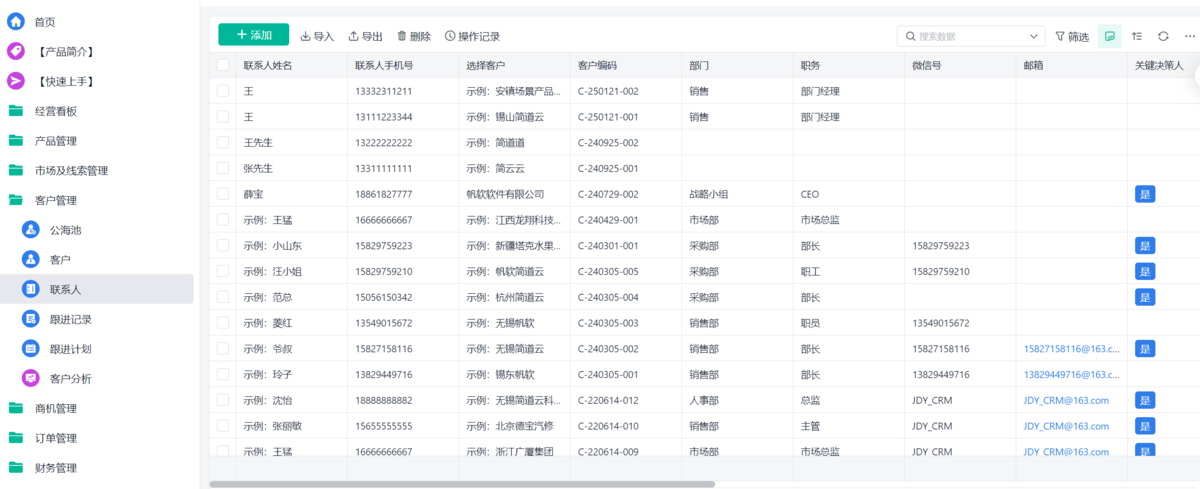The width and height of the screenshot is (1200, 489).
Task: Tick checkbox for 示例：小山东 row
Action: click(222, 246)
